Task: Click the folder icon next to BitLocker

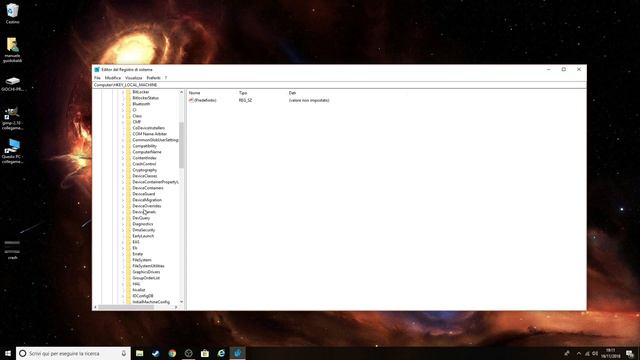Action: 129,92
